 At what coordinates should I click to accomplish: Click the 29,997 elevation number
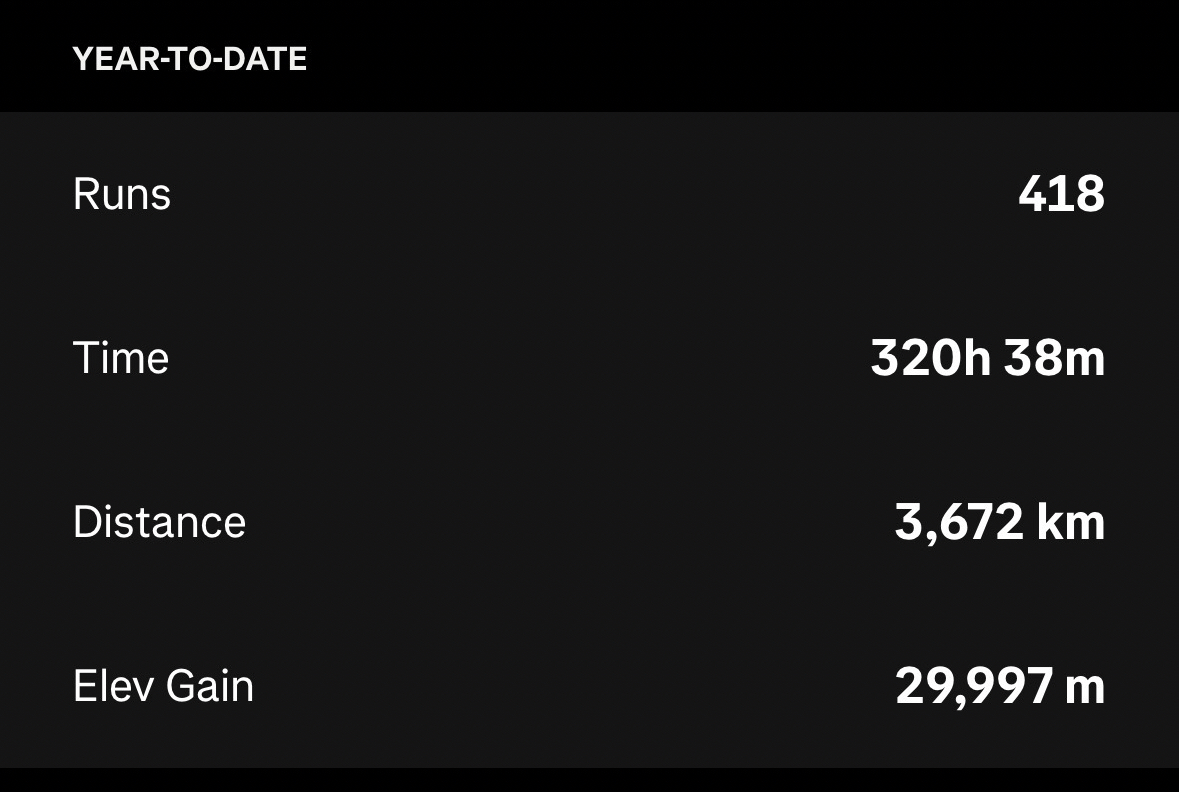point(973,686)
